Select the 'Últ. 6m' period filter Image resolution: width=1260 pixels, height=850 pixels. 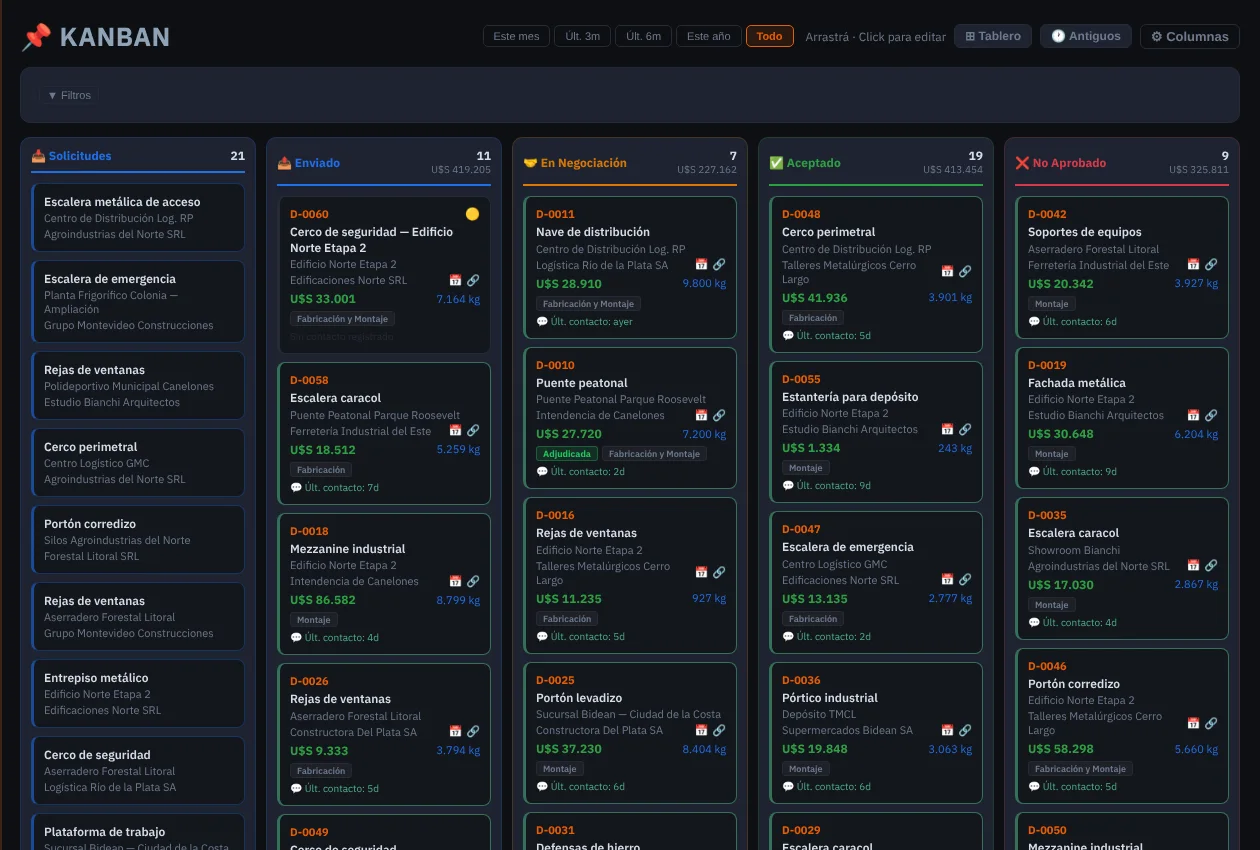click(x=643, y=36)
